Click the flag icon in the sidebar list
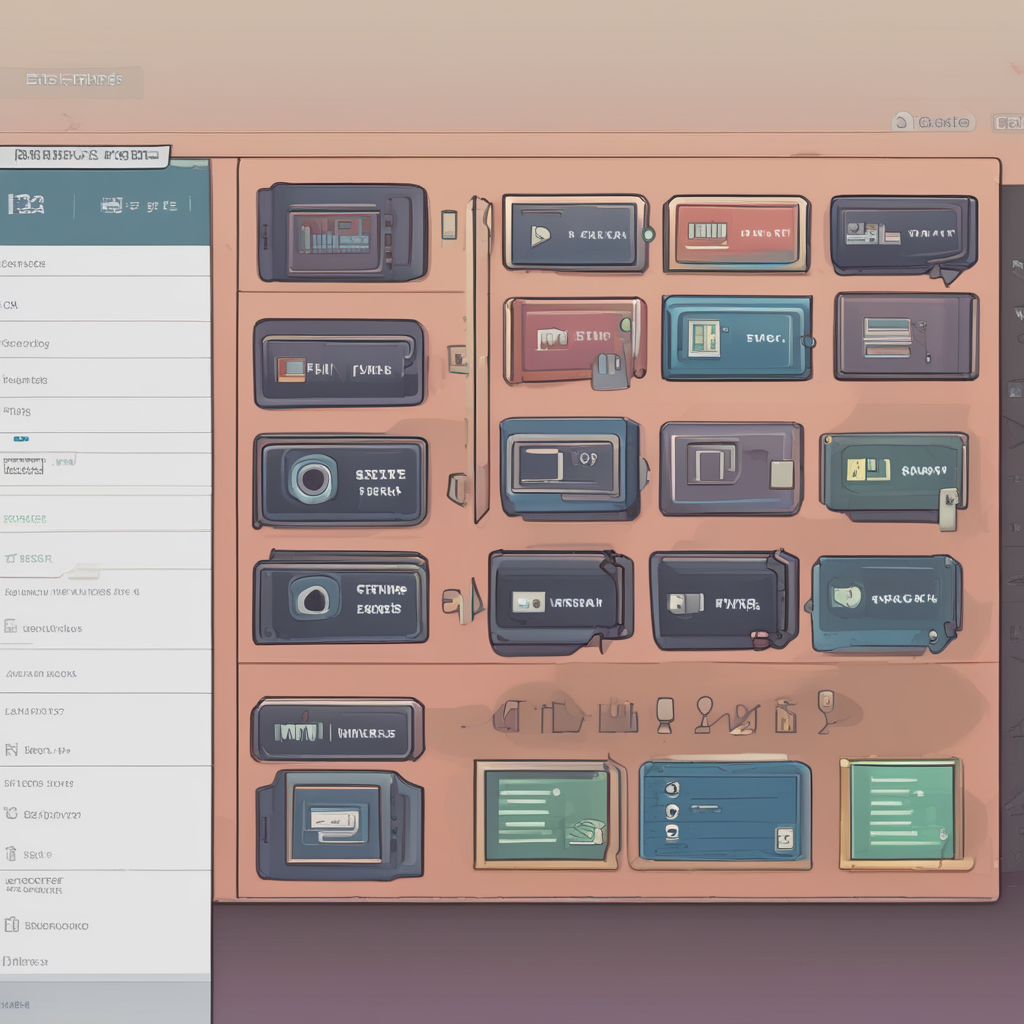Image resolution: width=1024 pixels, height=1024 pixels. point(11,749)
